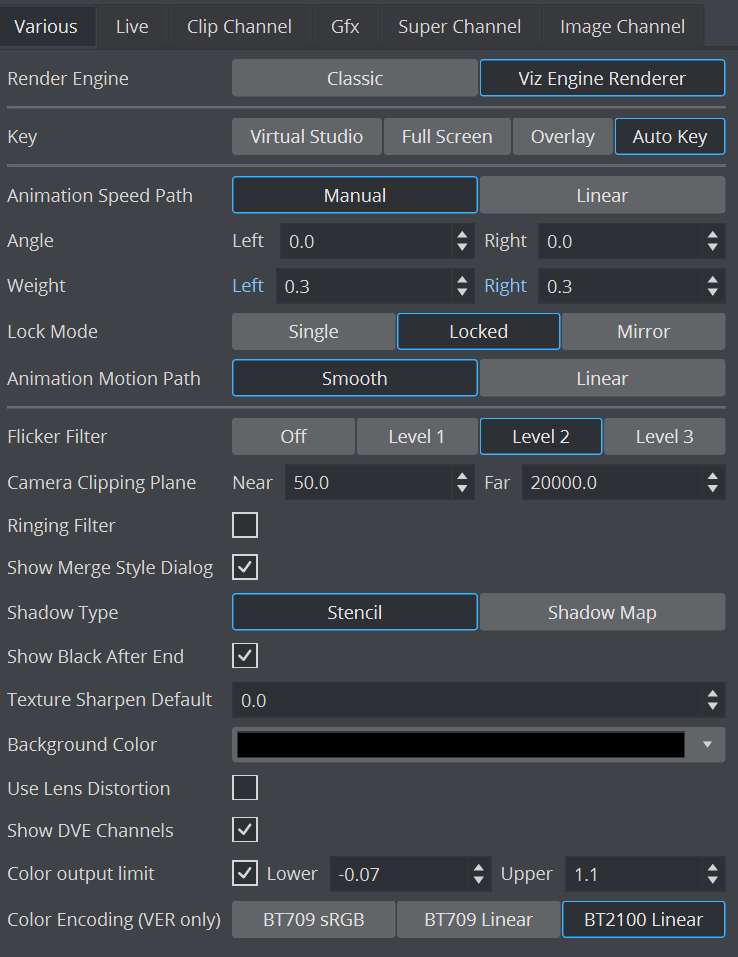This screenshot has height=957, width=738.
Task: Set Flicker Filter to Level 3
Action: pyautogui.click(x=664, y=437)
